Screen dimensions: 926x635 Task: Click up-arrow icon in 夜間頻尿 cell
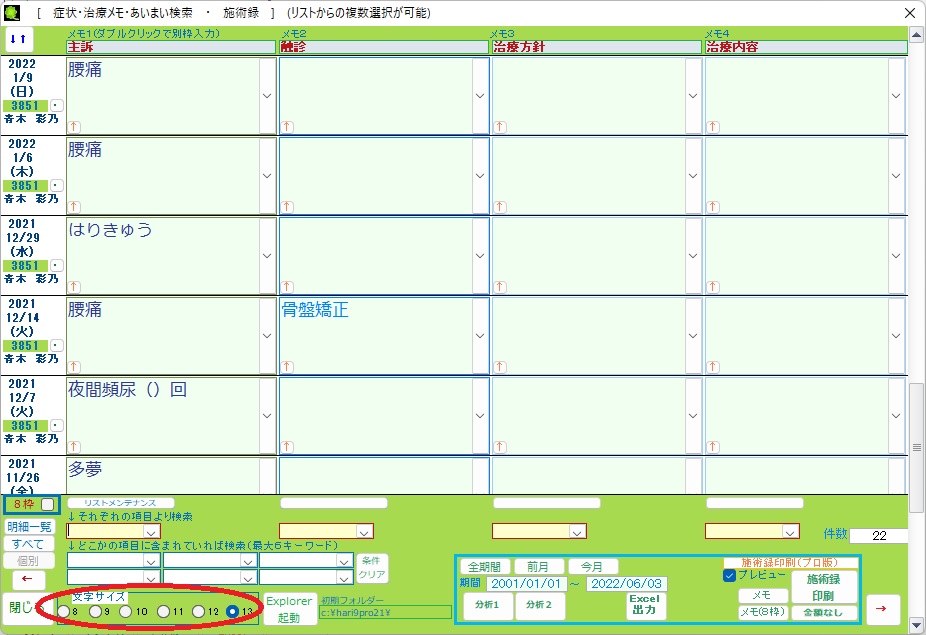coord(74,447)
